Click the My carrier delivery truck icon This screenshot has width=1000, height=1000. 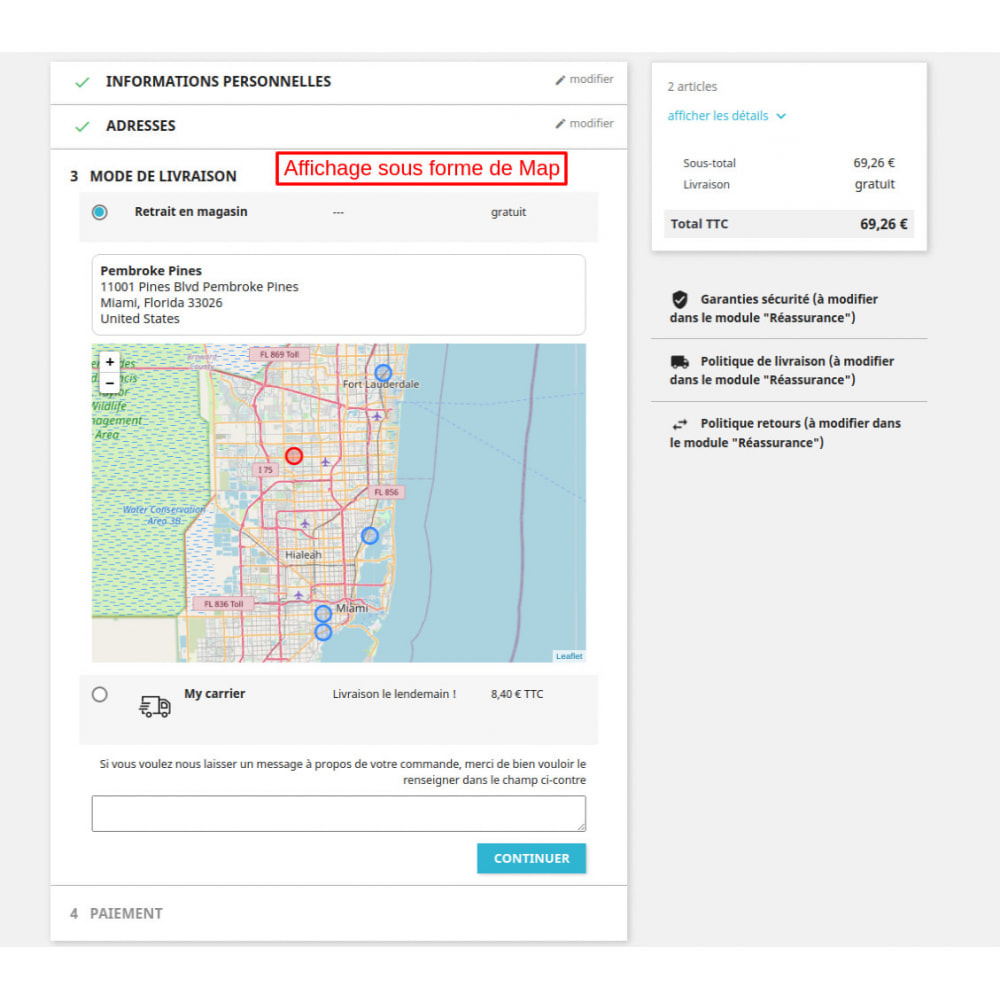pyautogui.click(x=155, y=707)
